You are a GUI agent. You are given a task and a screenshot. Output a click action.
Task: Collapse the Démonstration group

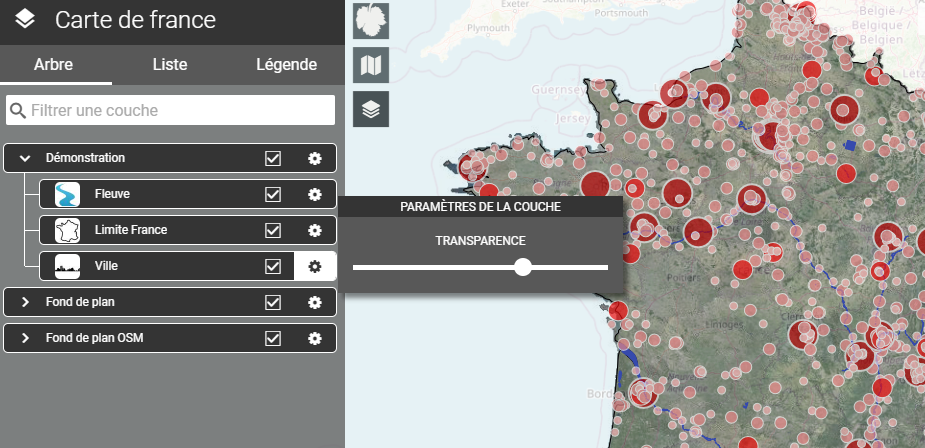[25, 158]
